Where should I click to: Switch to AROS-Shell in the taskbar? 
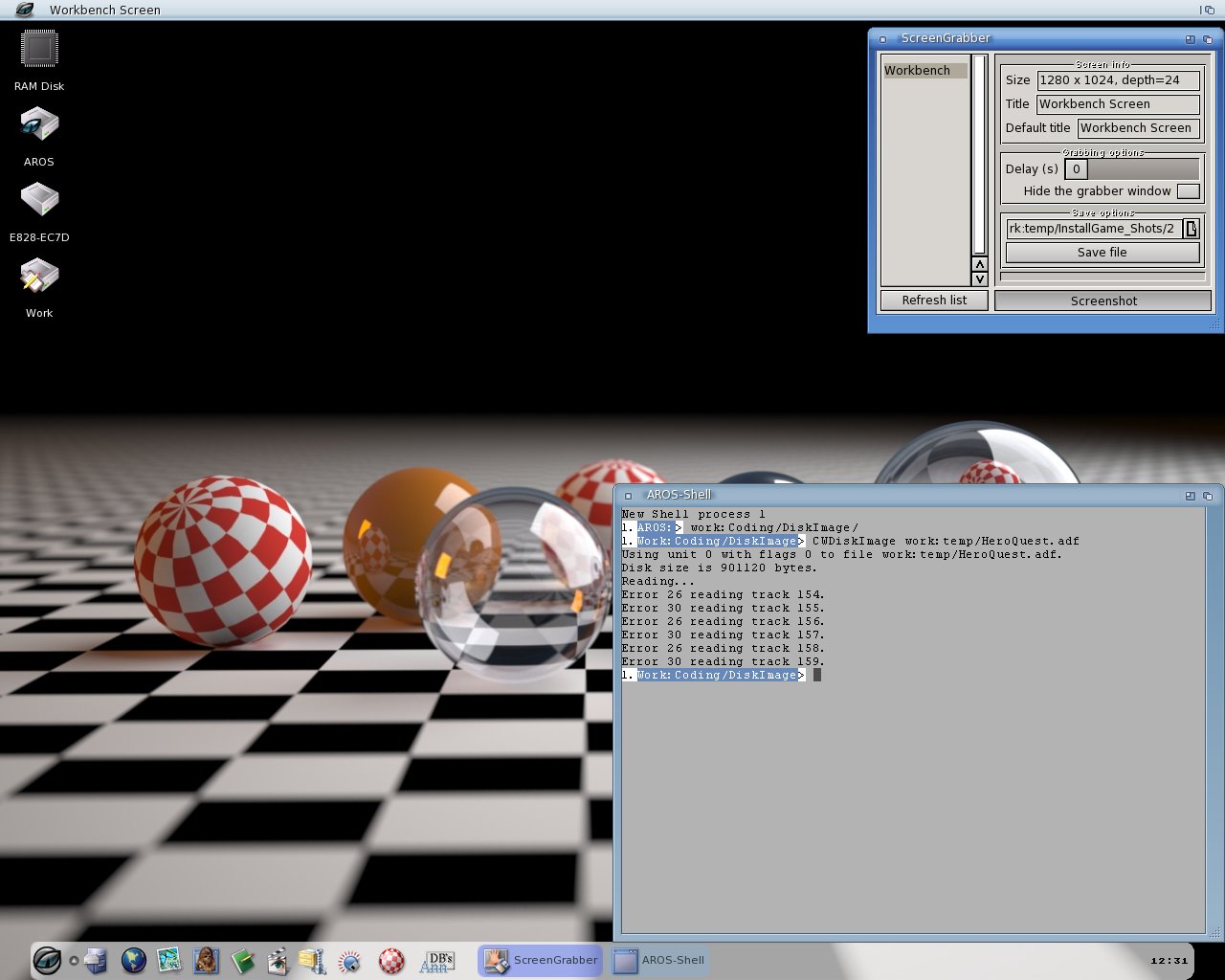[x=660, y=960]
